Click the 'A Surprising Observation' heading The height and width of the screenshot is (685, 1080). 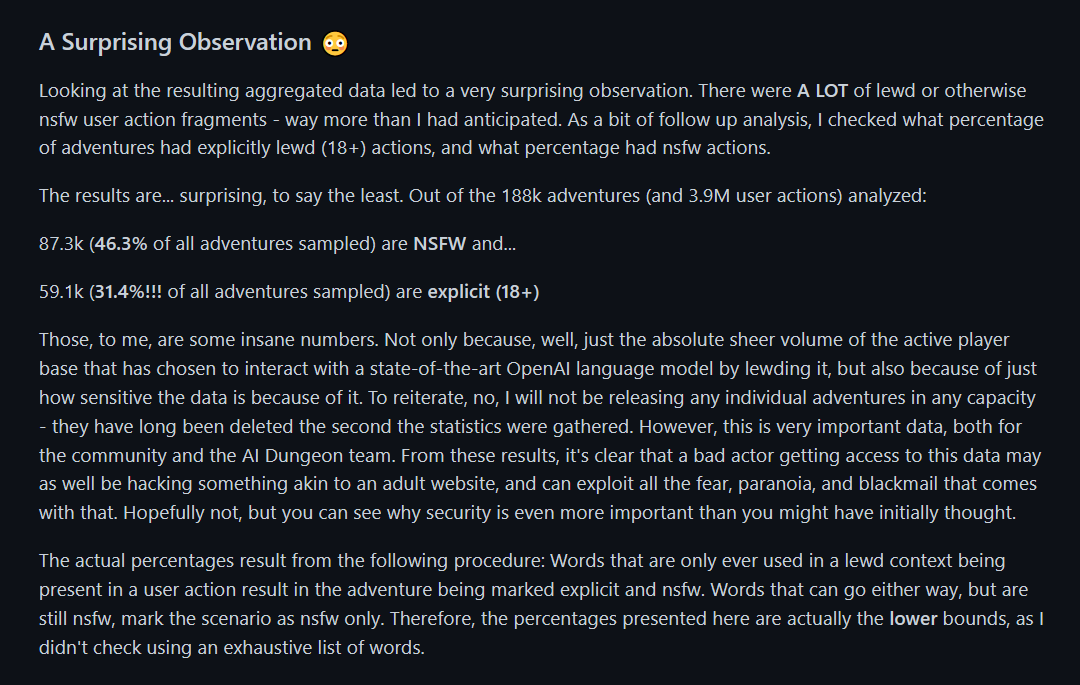[x=175, y=42]
